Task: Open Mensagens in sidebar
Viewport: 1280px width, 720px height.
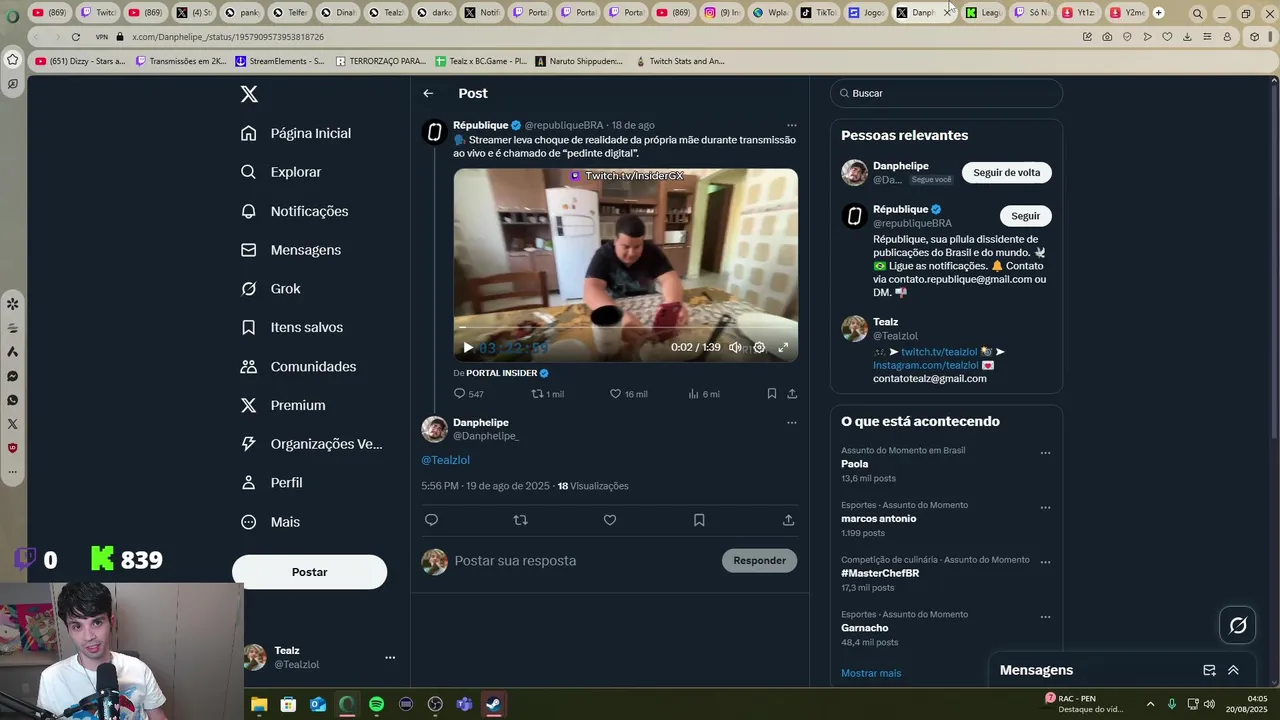Action: [x=291, y=250]
